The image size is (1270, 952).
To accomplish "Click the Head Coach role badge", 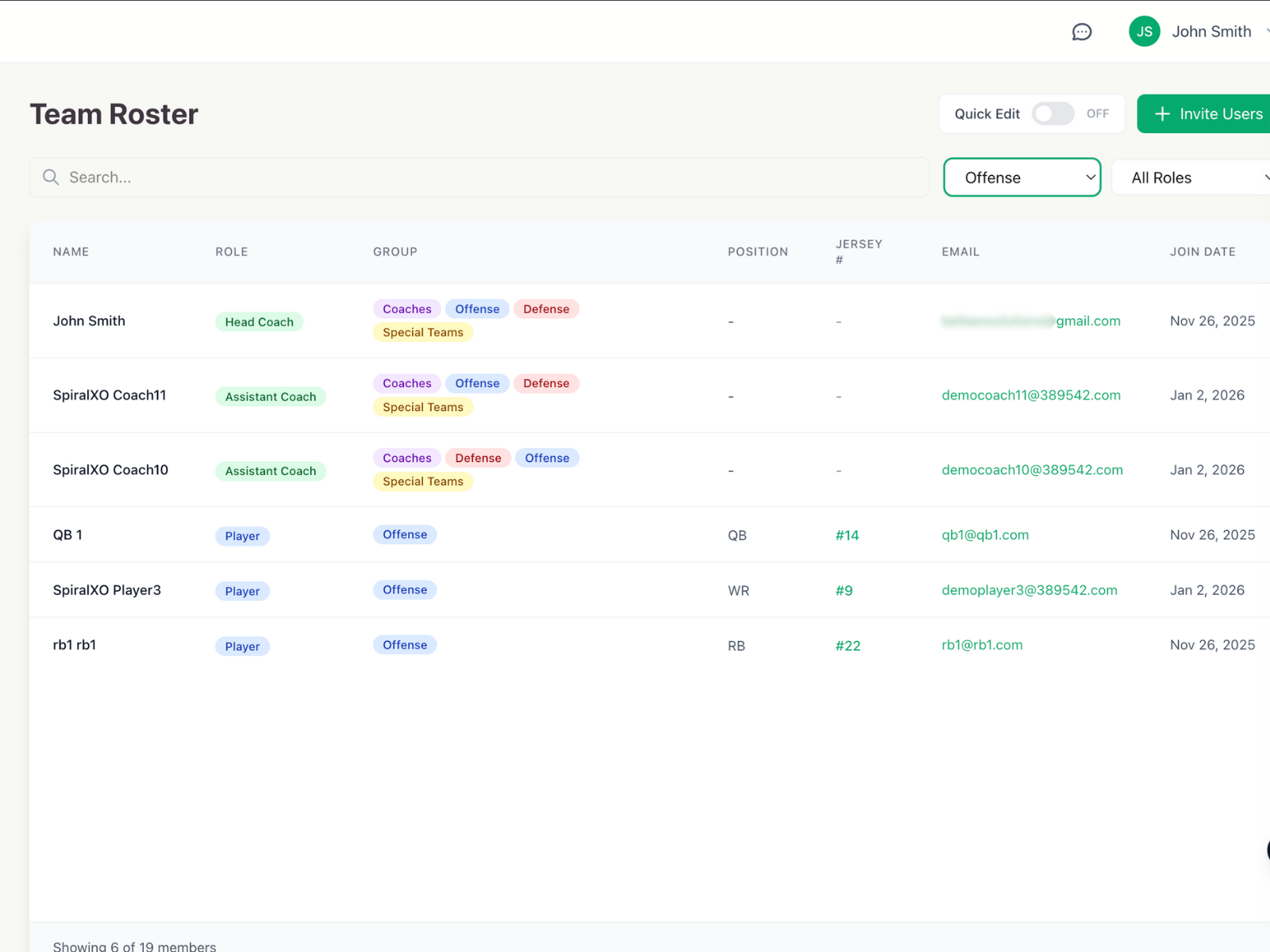I will (259, 322).
